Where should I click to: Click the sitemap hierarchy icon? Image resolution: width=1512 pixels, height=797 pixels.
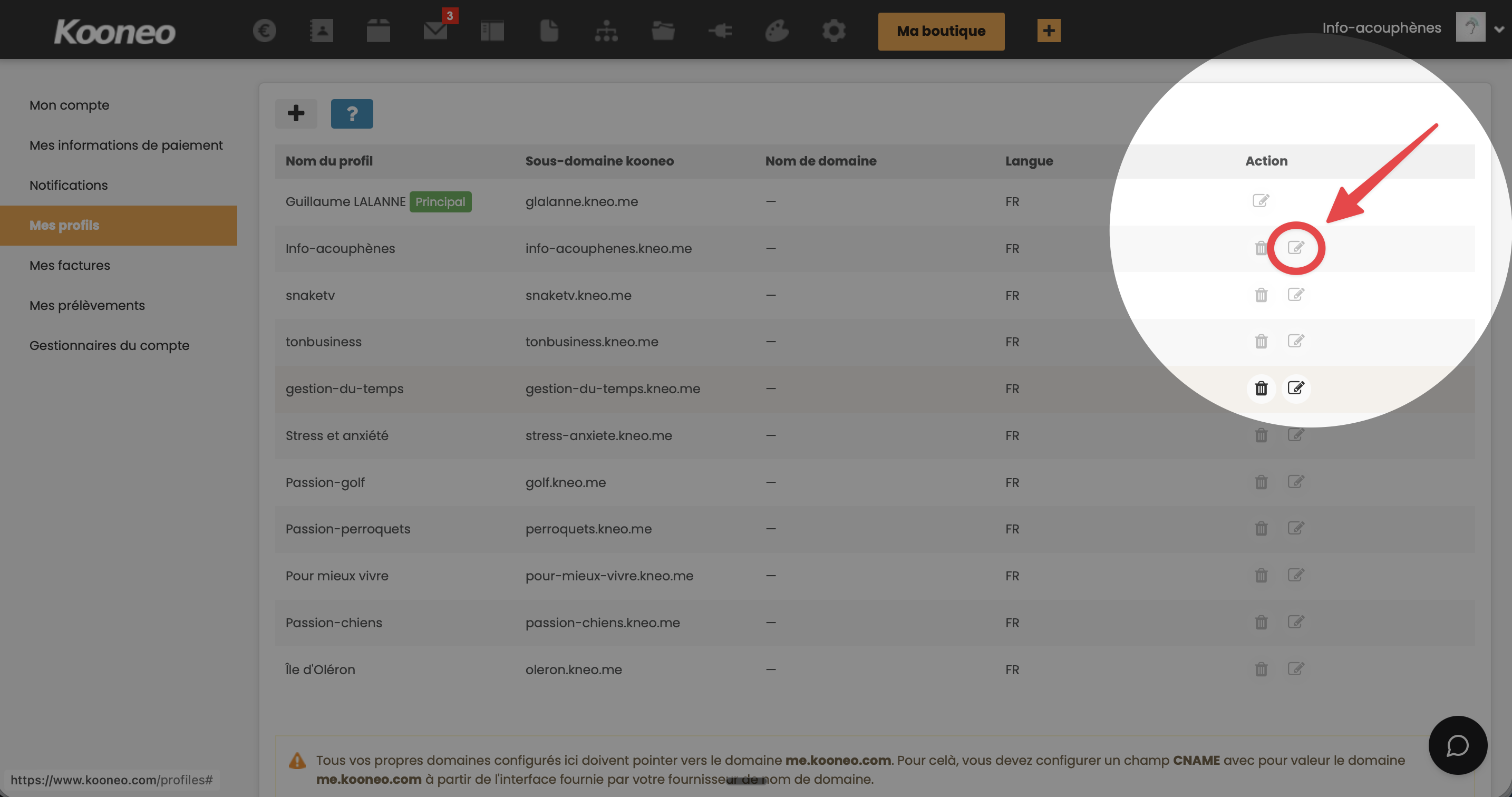click(x=606, y=31)
